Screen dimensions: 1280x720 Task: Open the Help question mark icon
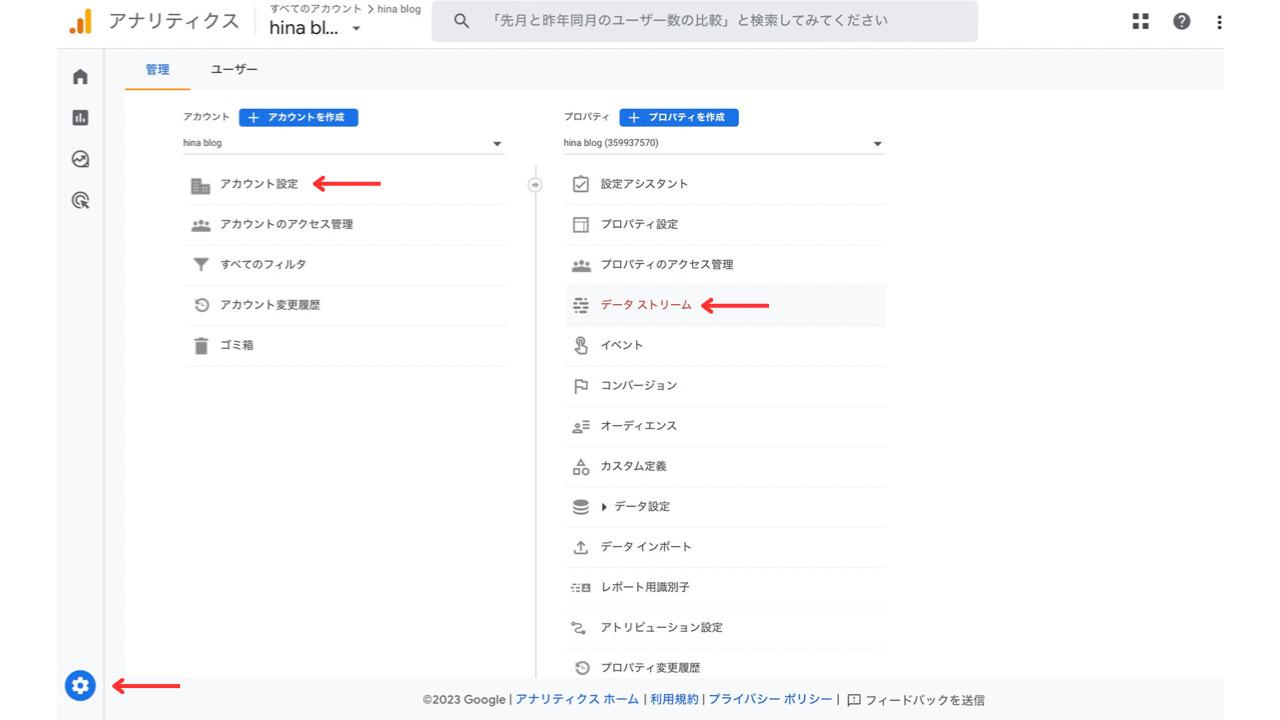coord(1181,21)
